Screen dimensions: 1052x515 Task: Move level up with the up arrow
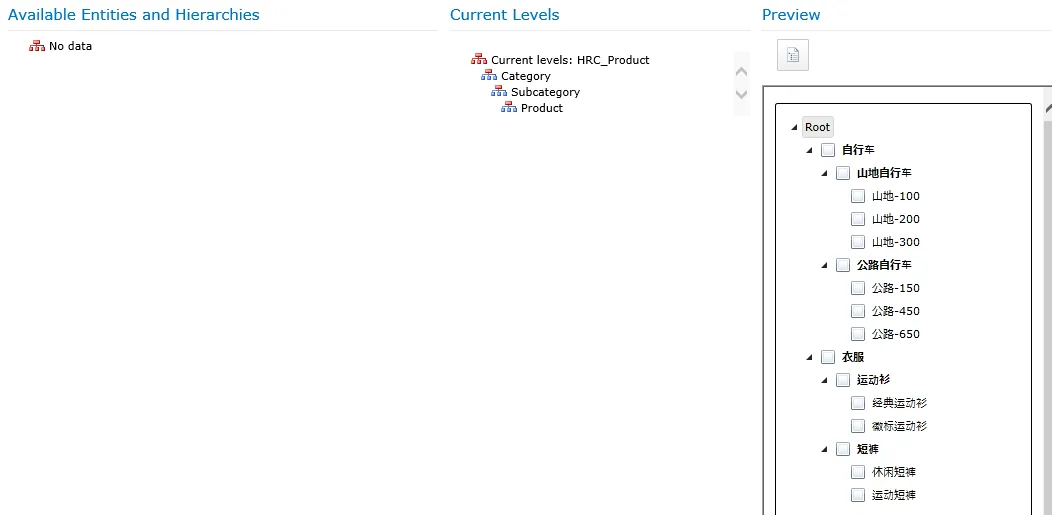click(741, 71)
